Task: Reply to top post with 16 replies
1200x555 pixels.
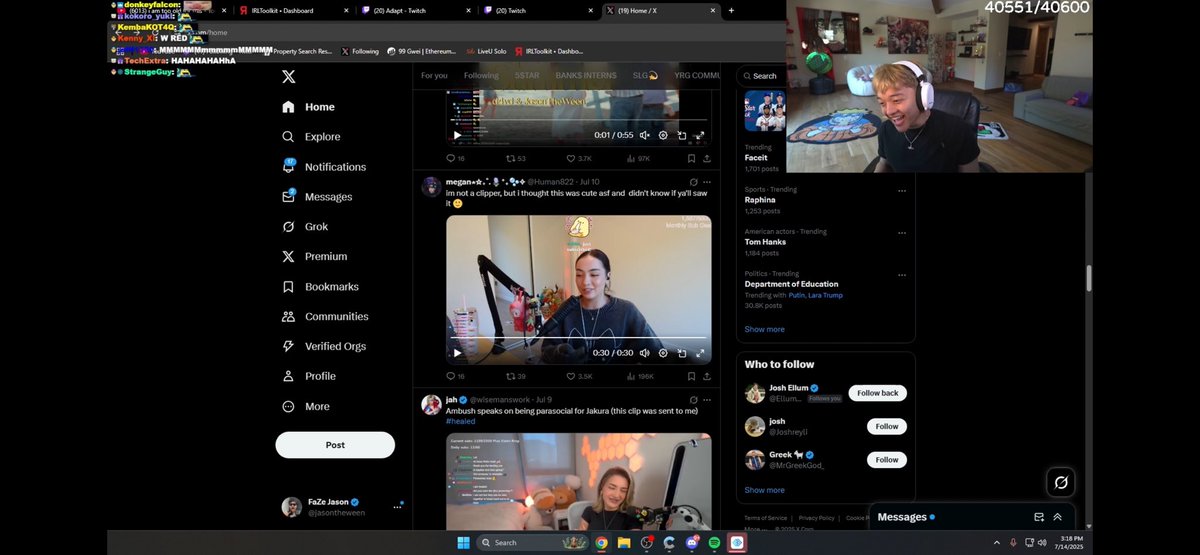Action: pos(455,158)
